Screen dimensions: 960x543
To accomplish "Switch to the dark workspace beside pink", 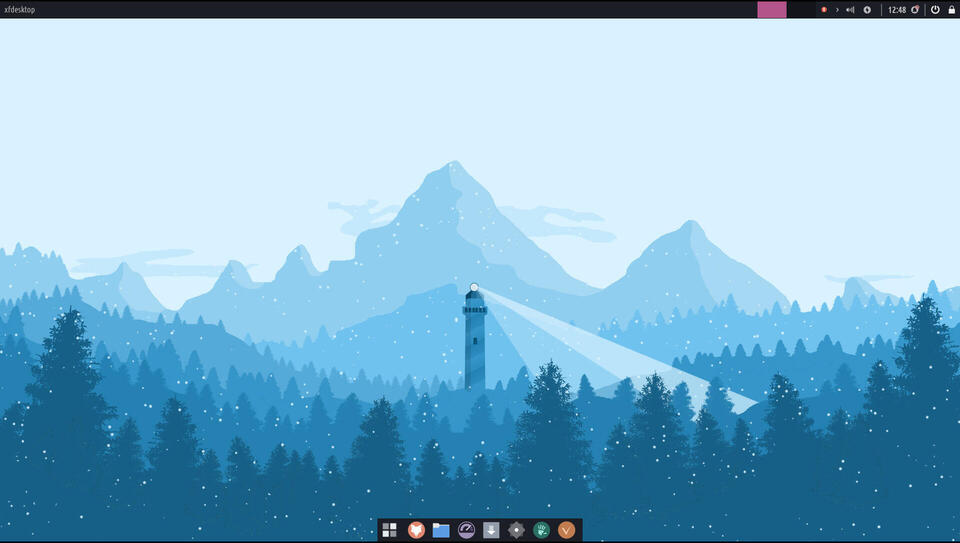I will 801,9.
